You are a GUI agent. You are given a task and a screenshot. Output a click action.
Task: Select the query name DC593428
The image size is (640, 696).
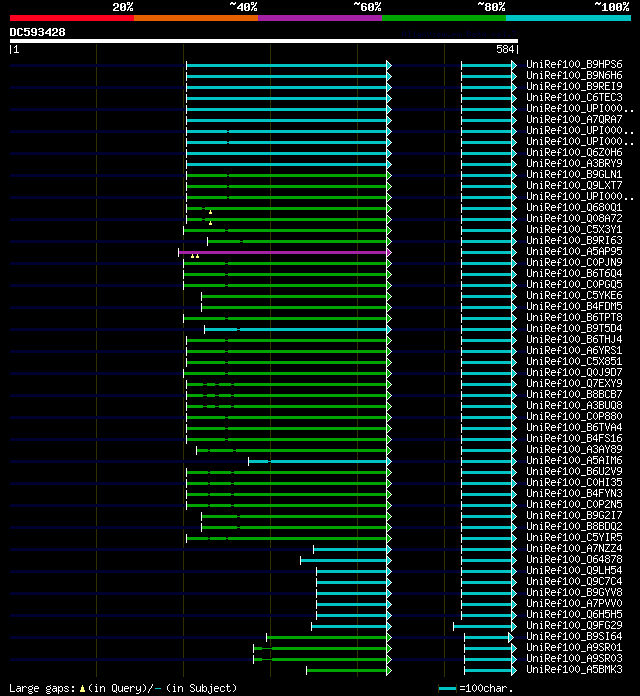(37, 32)
